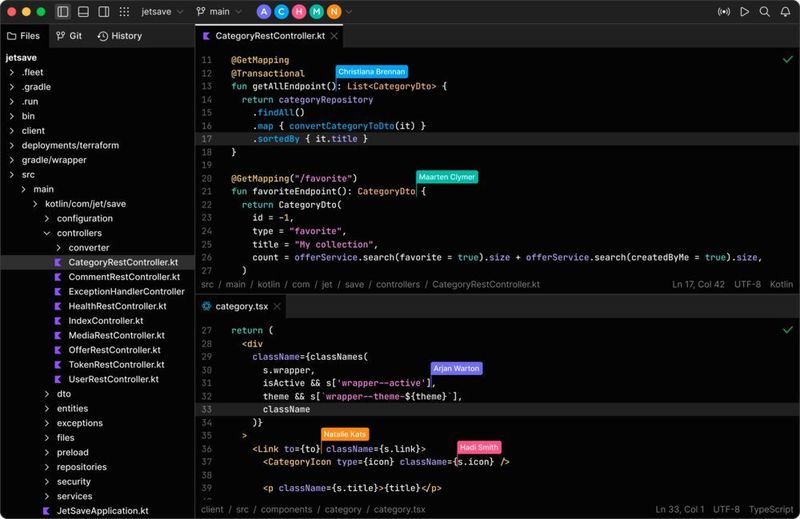Close the category.tsx tab
Image resolution: width=800 pixels, height=519 pixels.
pos(277,306)
